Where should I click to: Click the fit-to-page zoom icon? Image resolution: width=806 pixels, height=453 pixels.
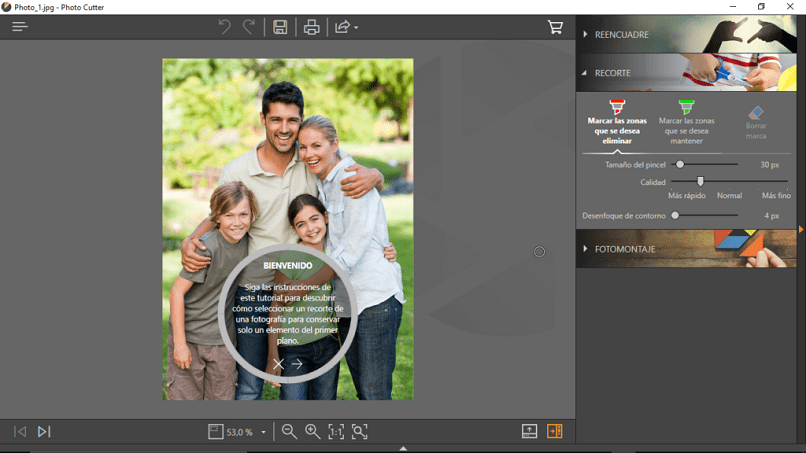pyautogui.click(x=215, y=431)
